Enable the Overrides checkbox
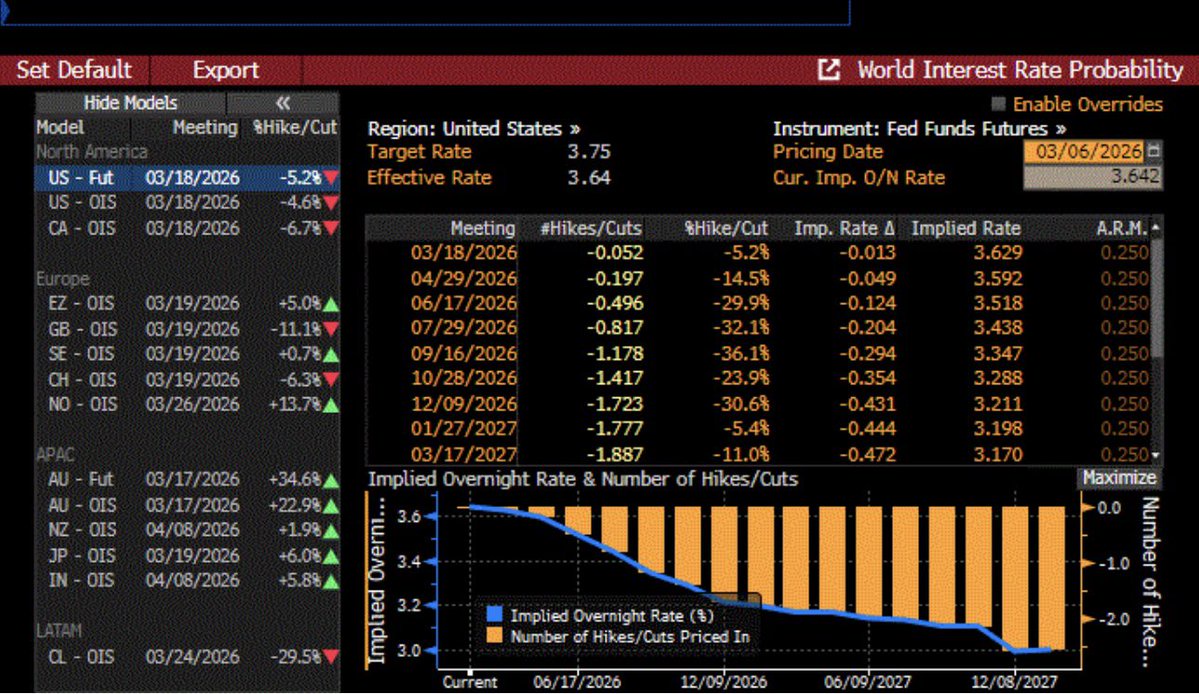 click(x=998, y=104)
